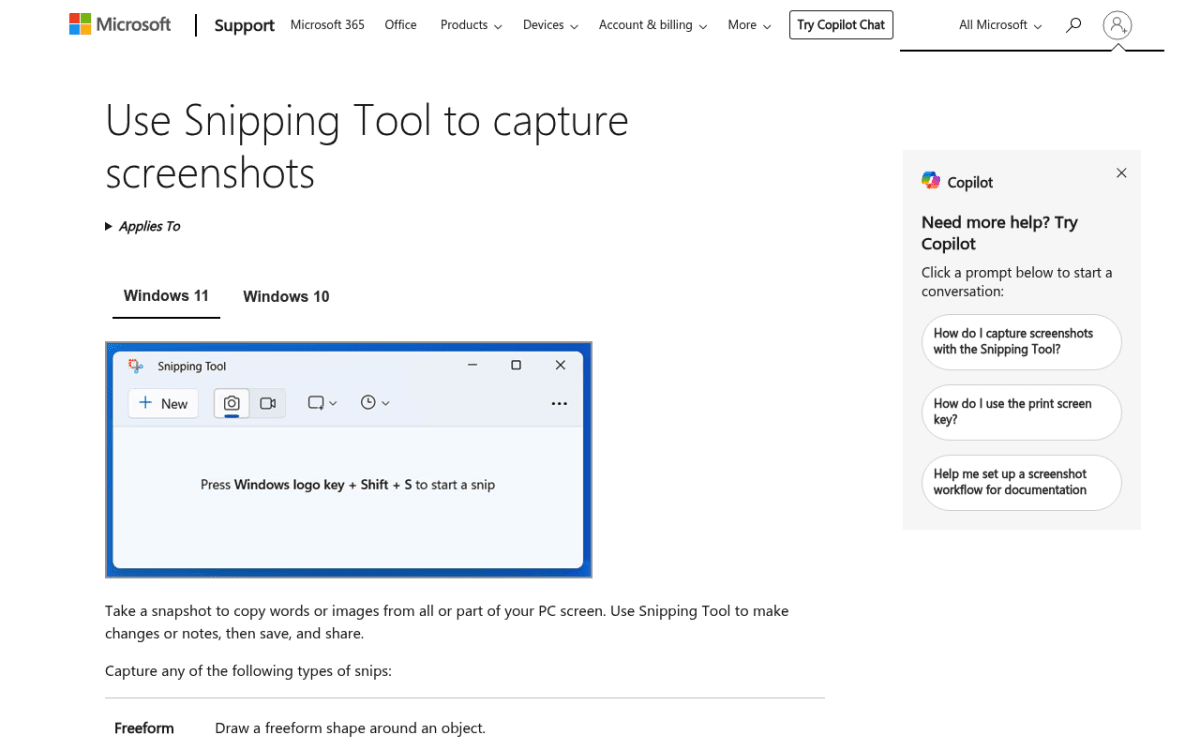Click the Microsoft logo
Screen dimensions: 1200x750
coord(120,24)
